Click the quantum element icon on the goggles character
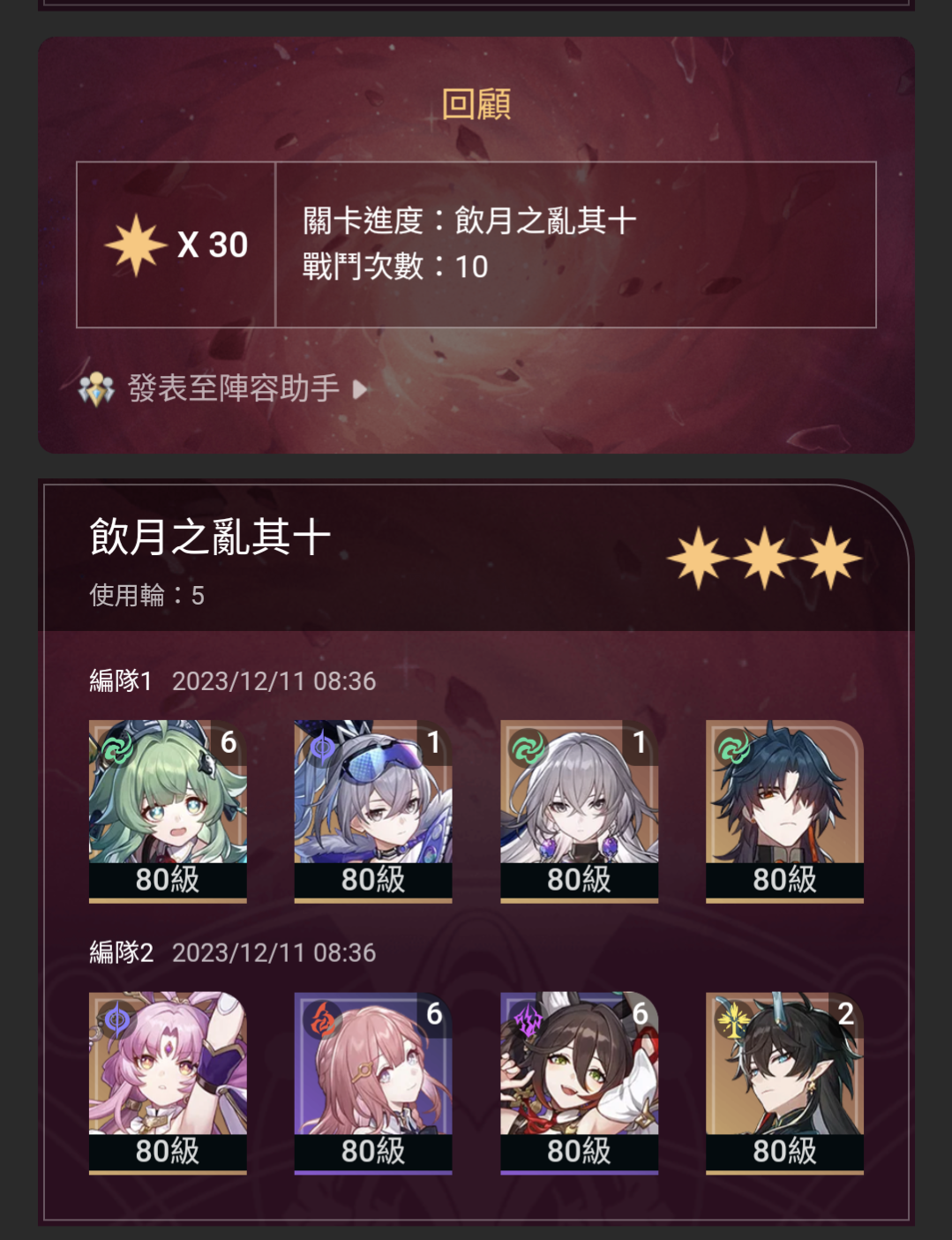 tap(321, 748)
